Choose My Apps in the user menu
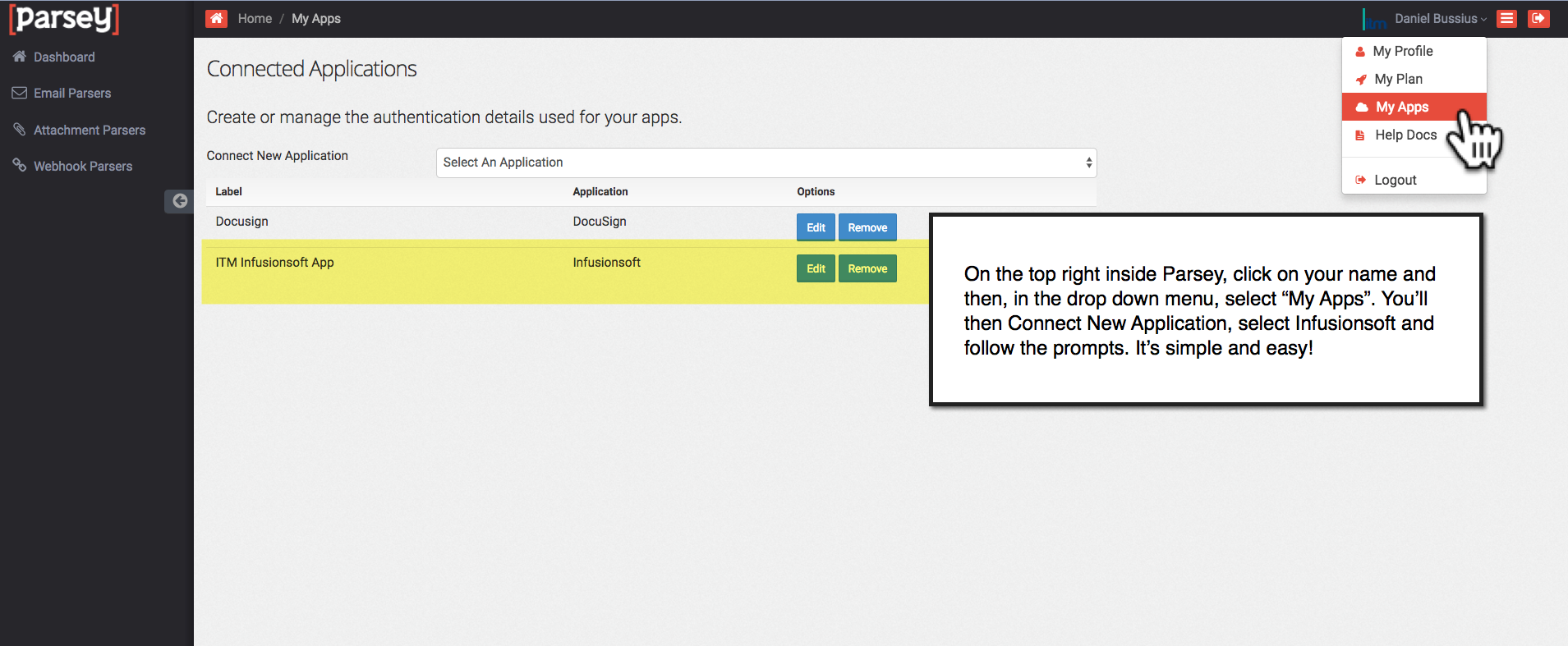This screenshot has height=646, width=1568. [x=1402, y=107]
